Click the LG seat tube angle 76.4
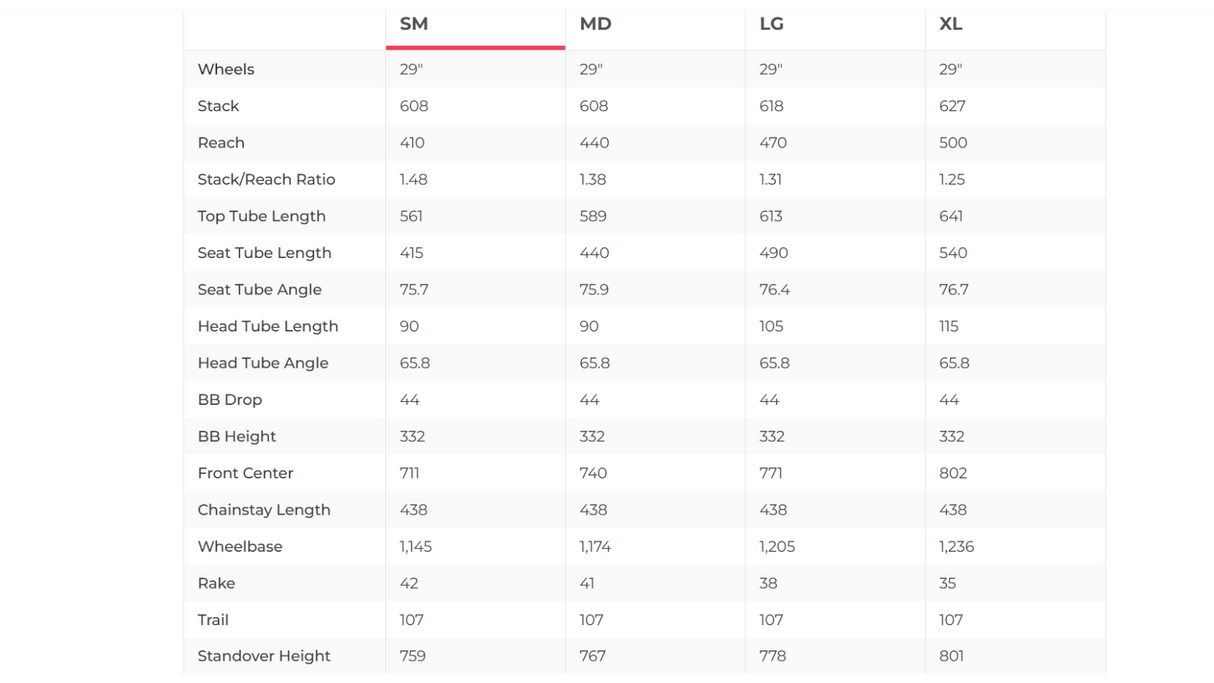The width and height of the screenshot is (1214, 683). (x=774, y=289)
